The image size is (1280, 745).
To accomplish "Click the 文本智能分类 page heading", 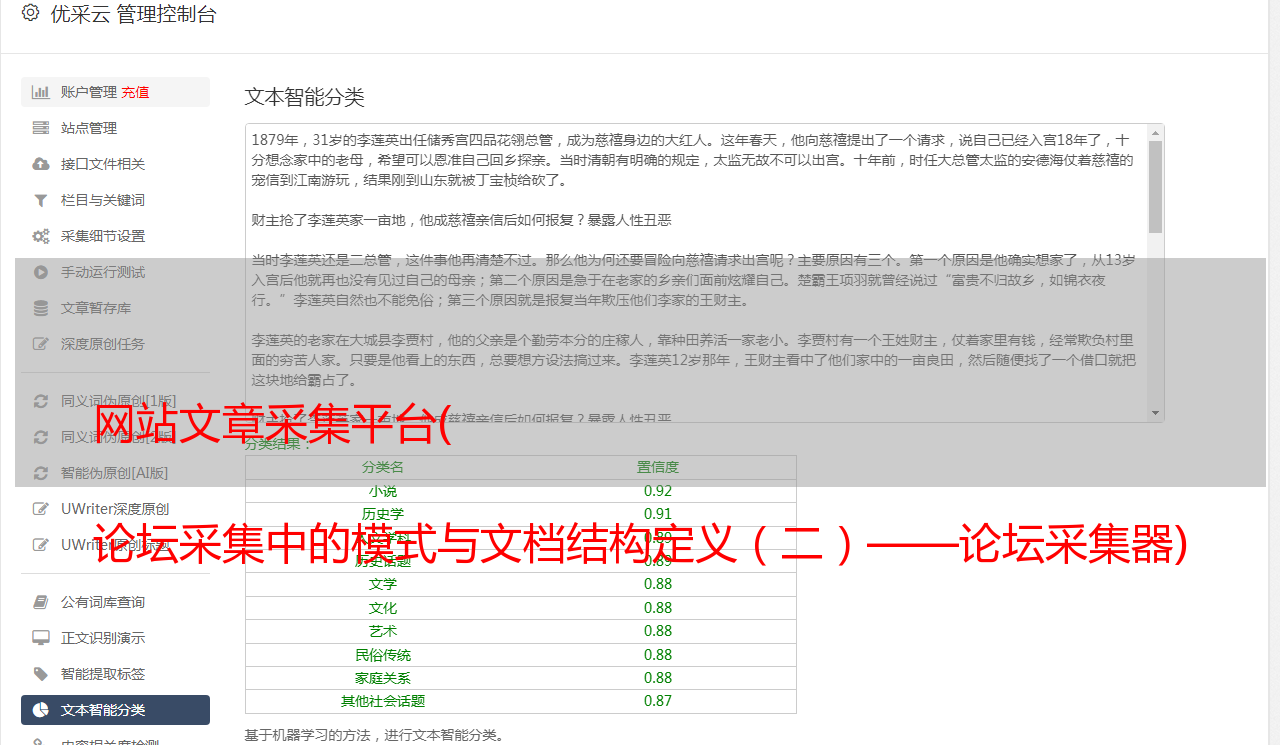I will 305,97.
